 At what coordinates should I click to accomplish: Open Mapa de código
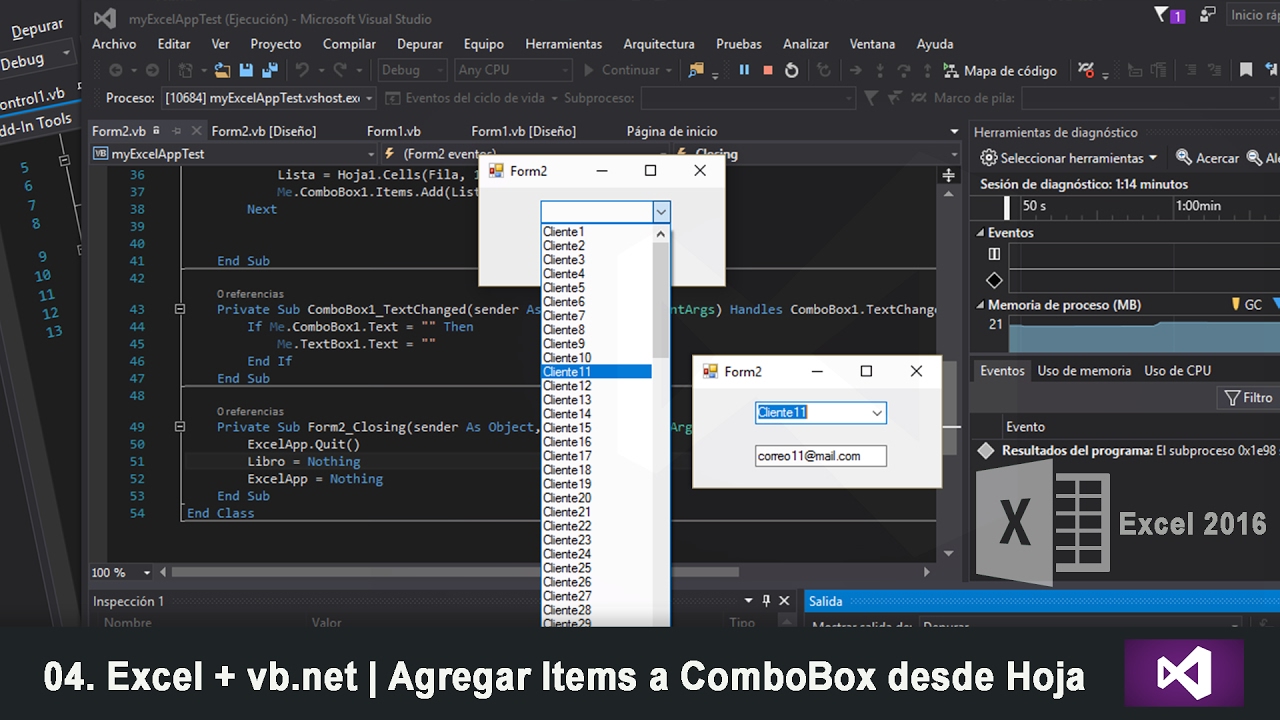point(1000,71)
